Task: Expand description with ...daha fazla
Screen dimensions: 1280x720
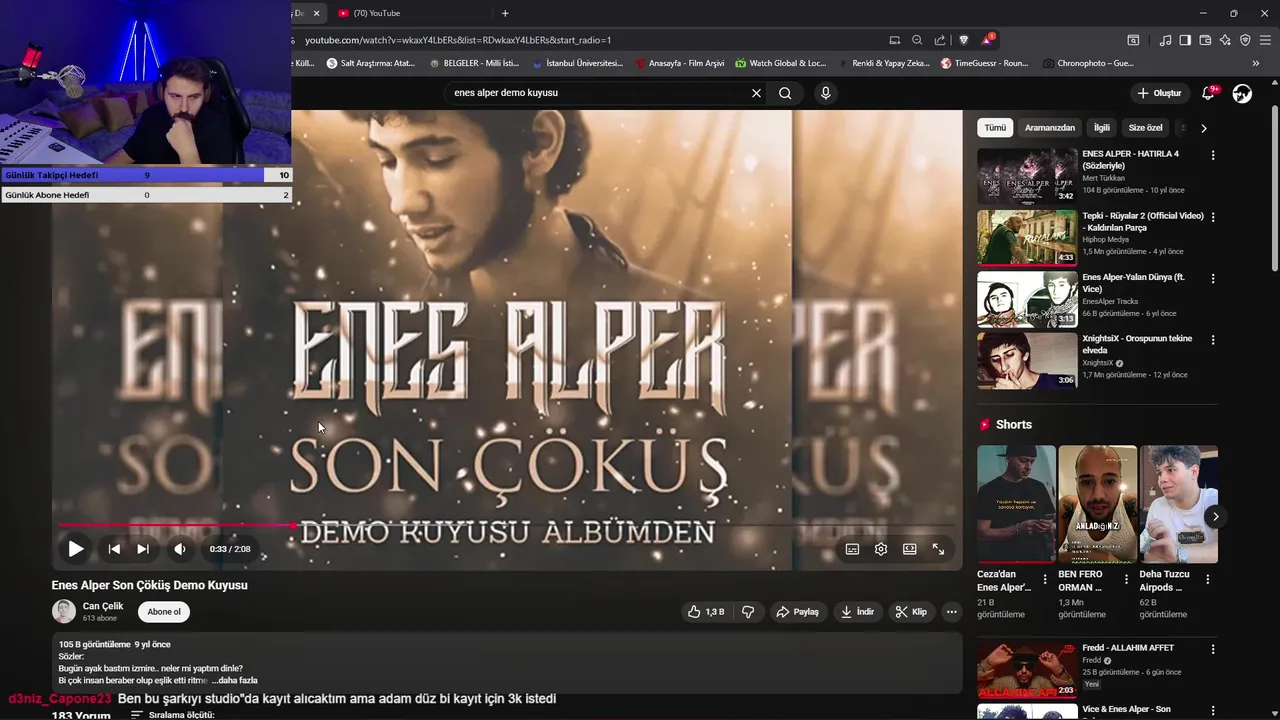Action: [235, 680]
